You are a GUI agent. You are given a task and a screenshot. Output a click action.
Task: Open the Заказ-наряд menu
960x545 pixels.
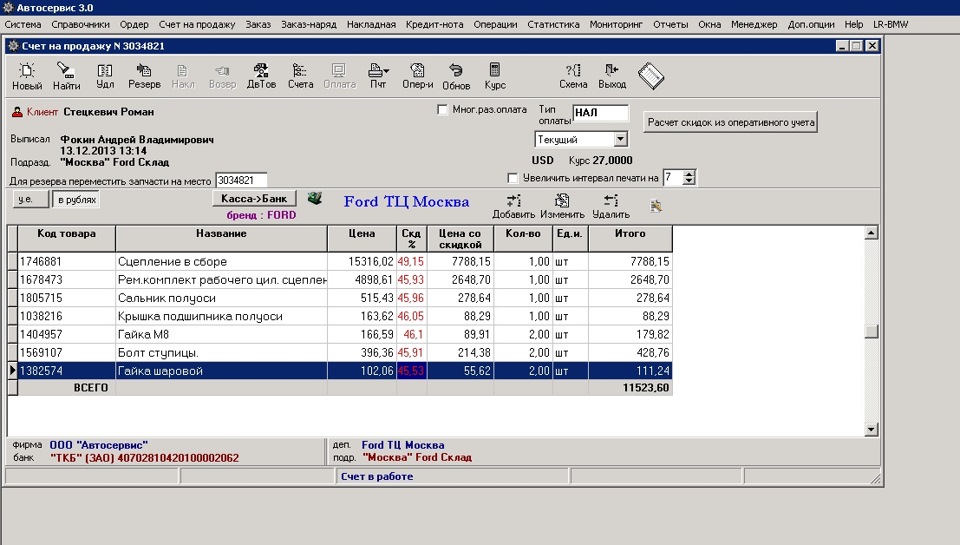pyautogui.click(x=309, y=24)
